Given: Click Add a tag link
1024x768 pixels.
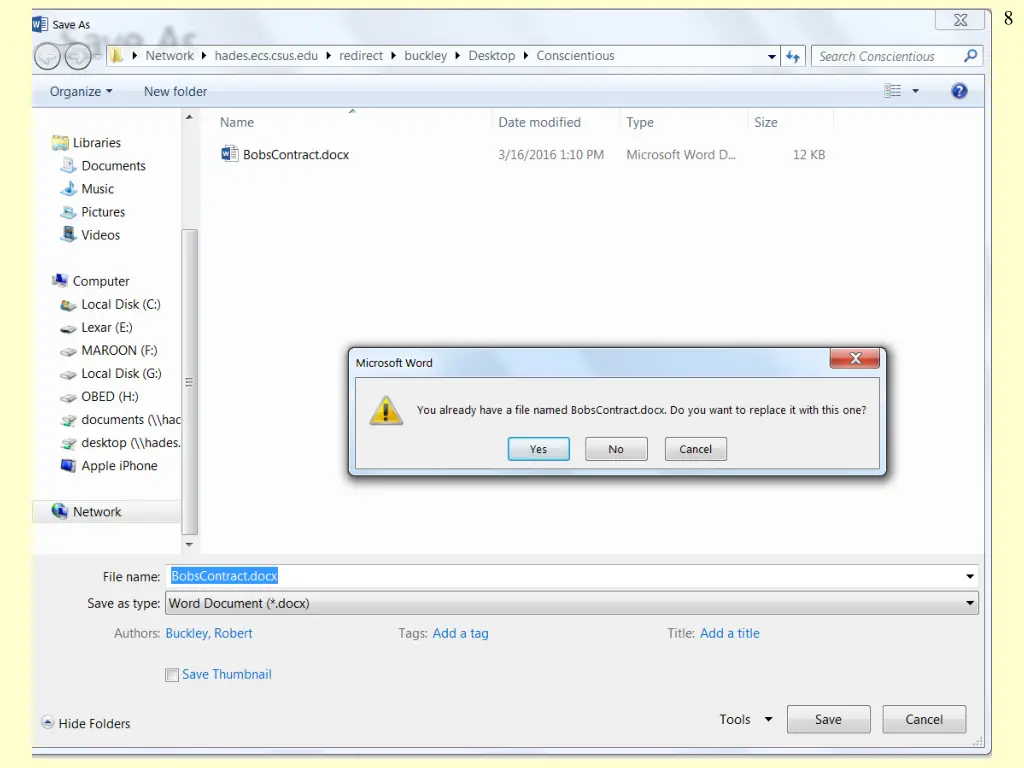Looking at the screenshot, I should pos(460,633).
